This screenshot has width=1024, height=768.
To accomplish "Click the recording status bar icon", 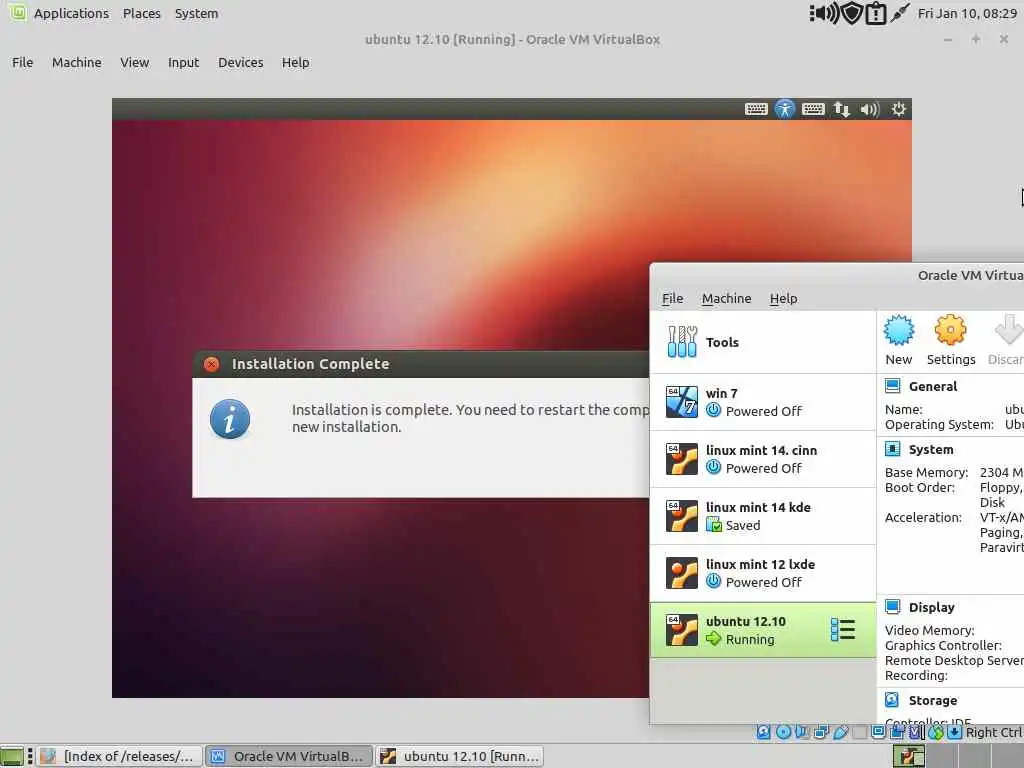I will (x=897, y=732).
